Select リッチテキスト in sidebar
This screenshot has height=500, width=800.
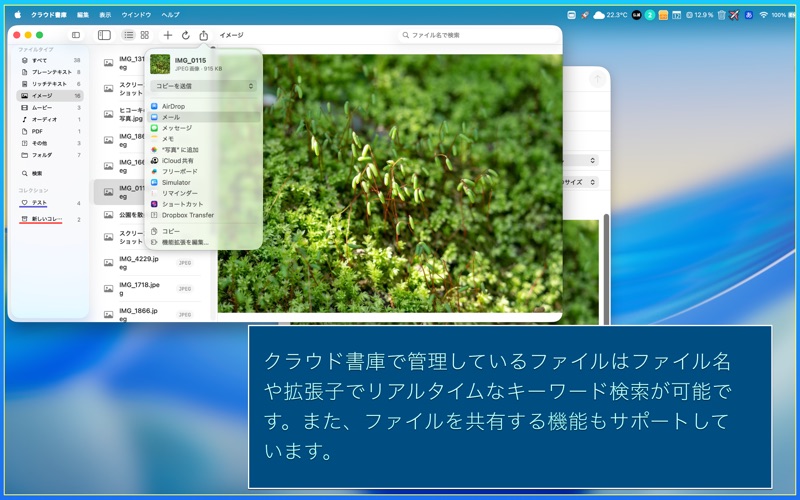point(50,84)
